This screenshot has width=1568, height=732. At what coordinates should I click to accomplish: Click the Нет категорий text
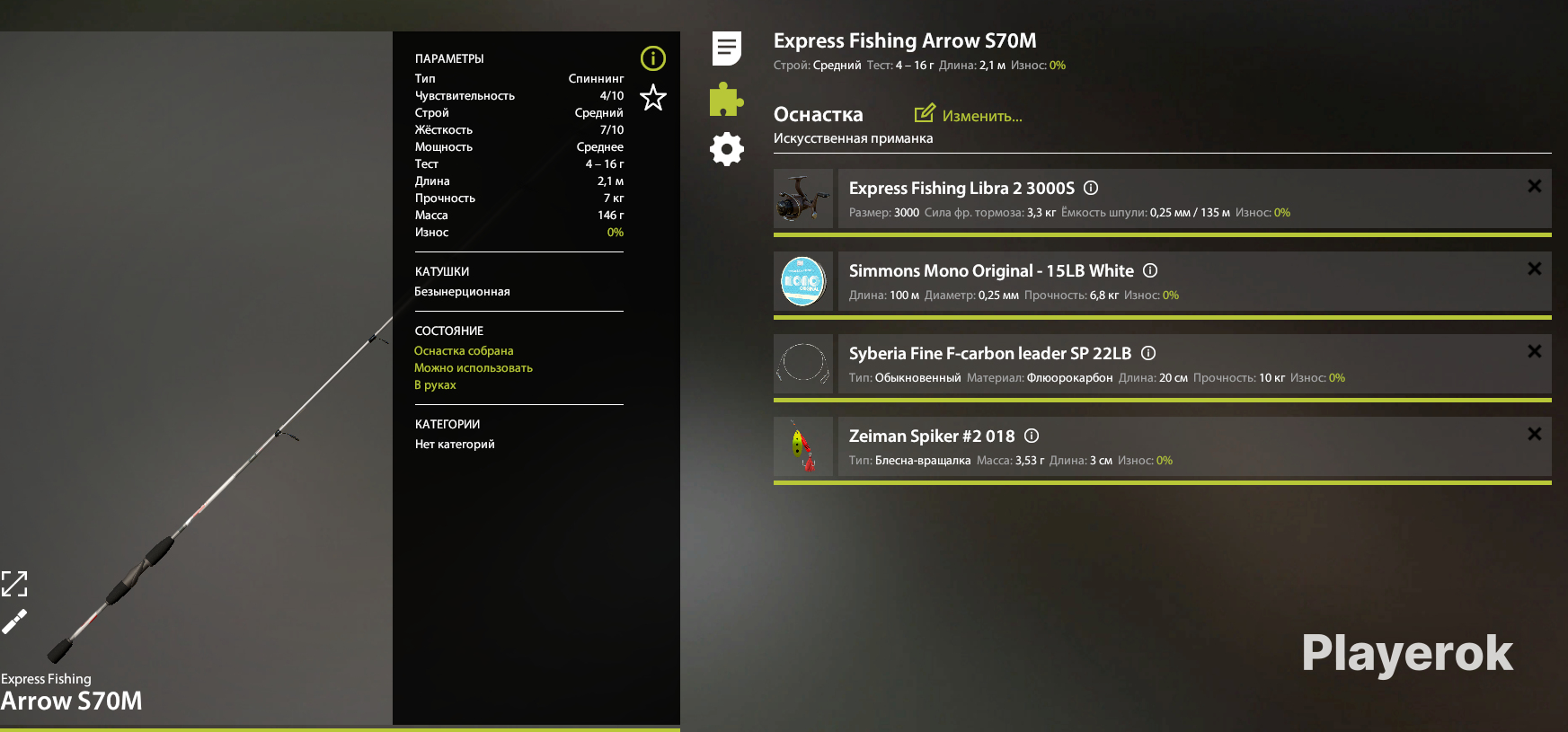click(455, 445)
